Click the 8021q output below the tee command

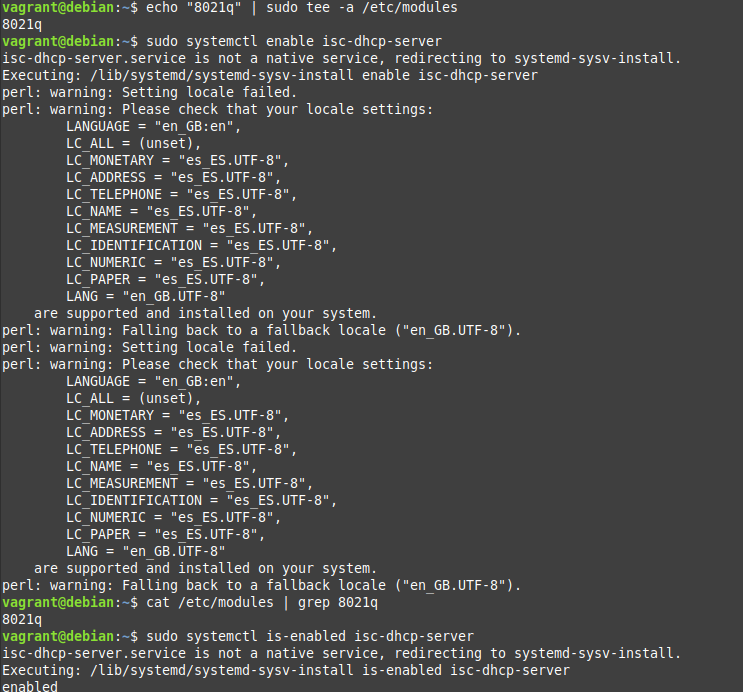(22, 25)
